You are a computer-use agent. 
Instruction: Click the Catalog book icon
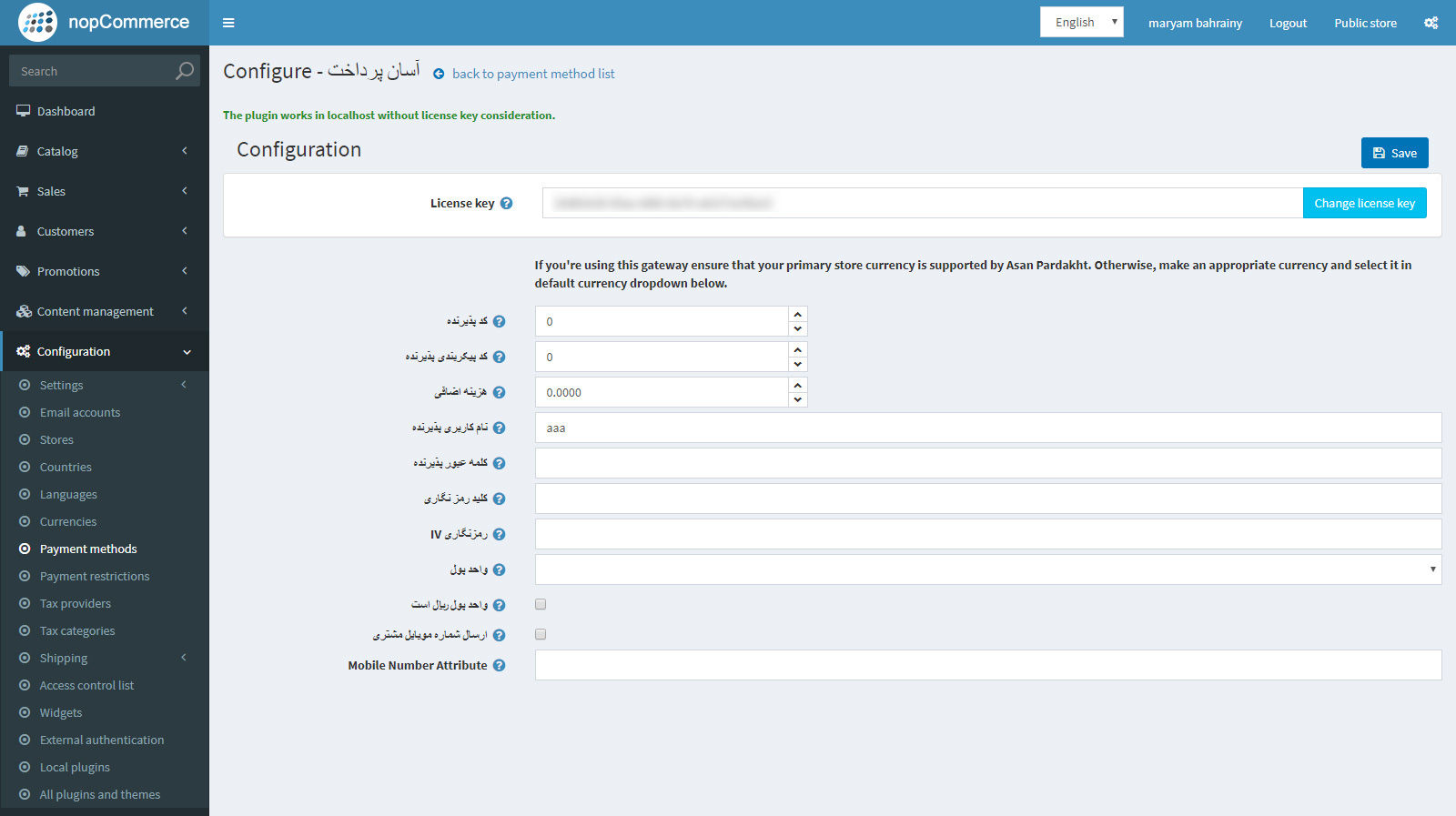point(23,151)
